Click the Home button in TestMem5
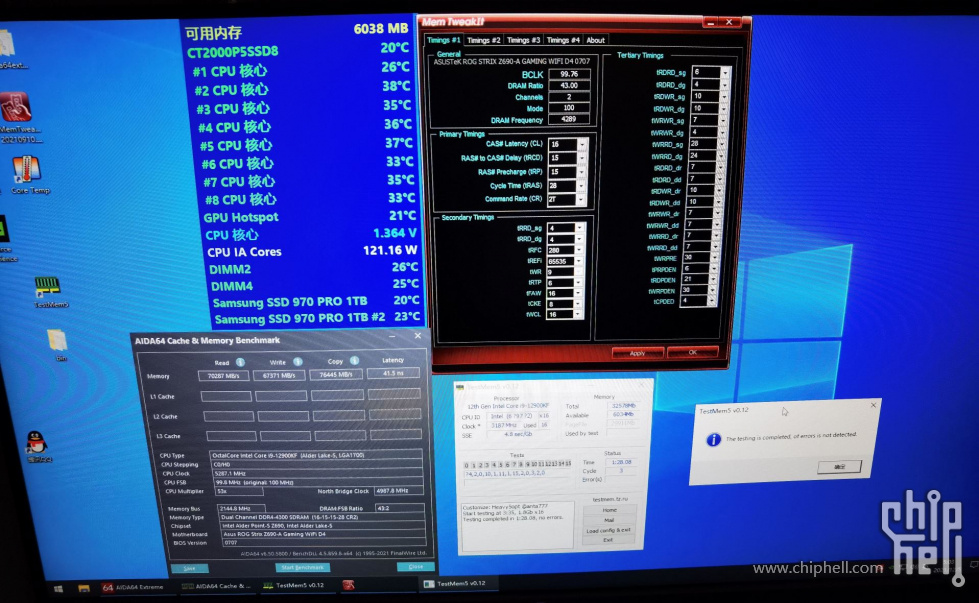 [609, 510]
